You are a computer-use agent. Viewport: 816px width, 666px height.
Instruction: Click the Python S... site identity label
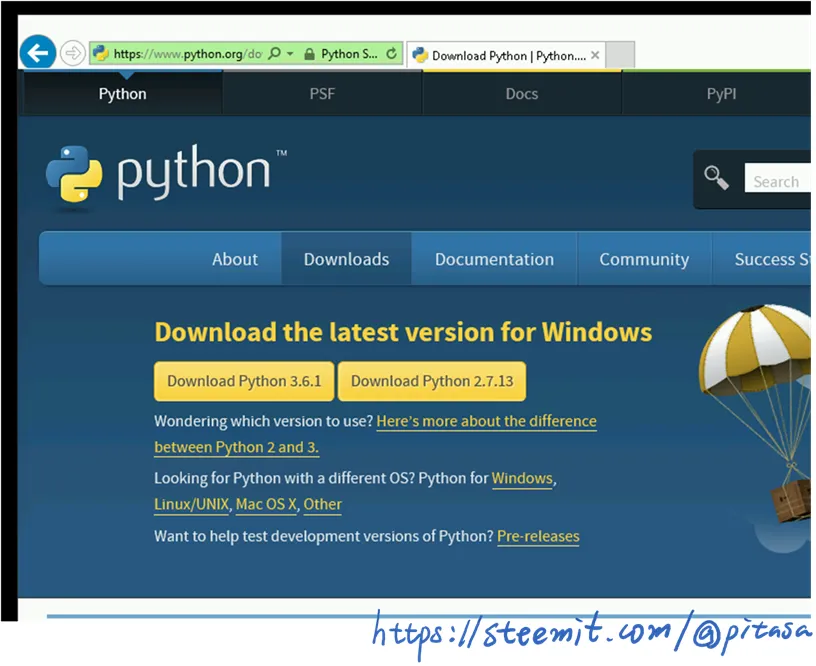[349, 54]
